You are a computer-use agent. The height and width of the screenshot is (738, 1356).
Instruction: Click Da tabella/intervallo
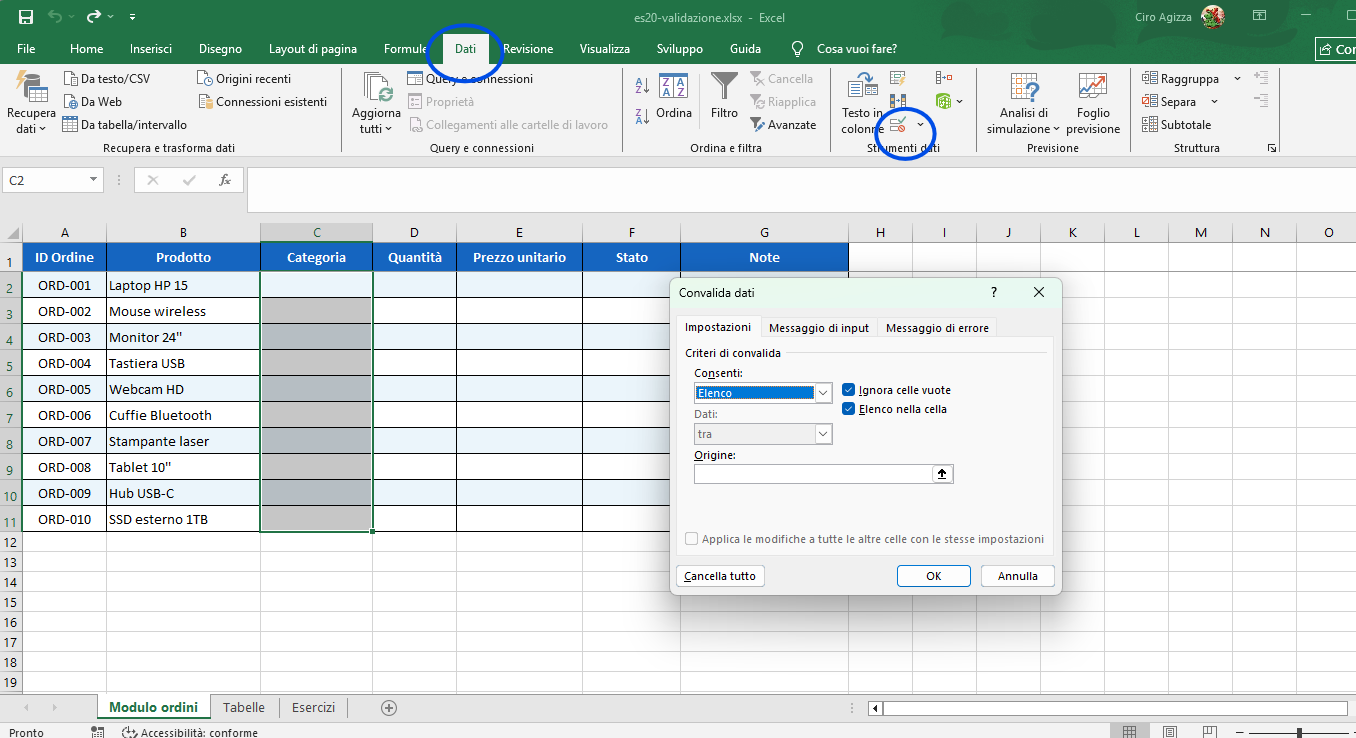(x=124, y=125)
